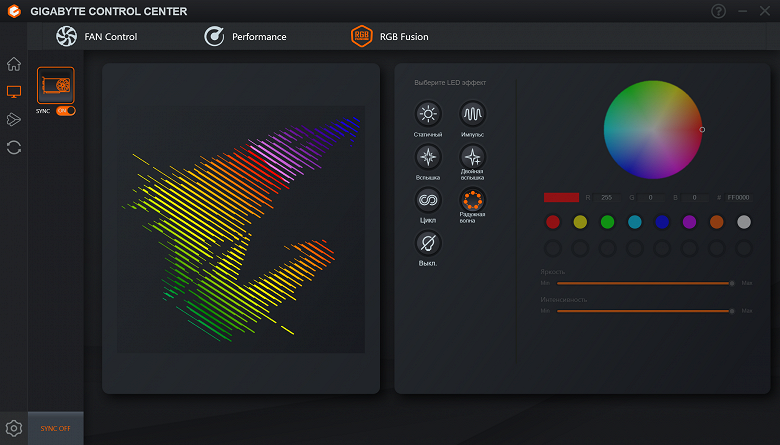
Task: Switch to the Performance tab
Action: pos(245,36)
